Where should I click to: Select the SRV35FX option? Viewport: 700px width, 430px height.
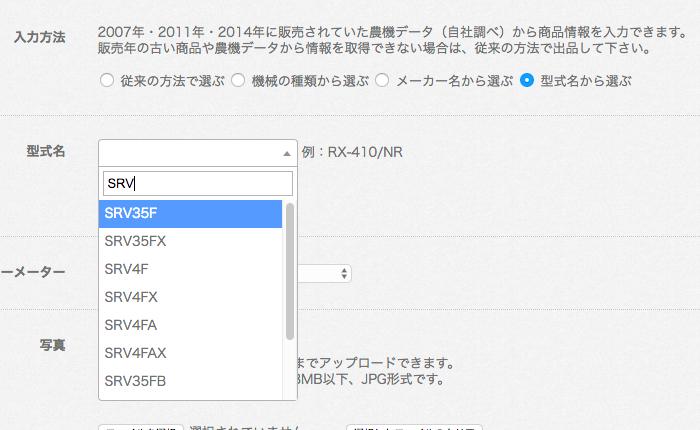tap(190, 242)
